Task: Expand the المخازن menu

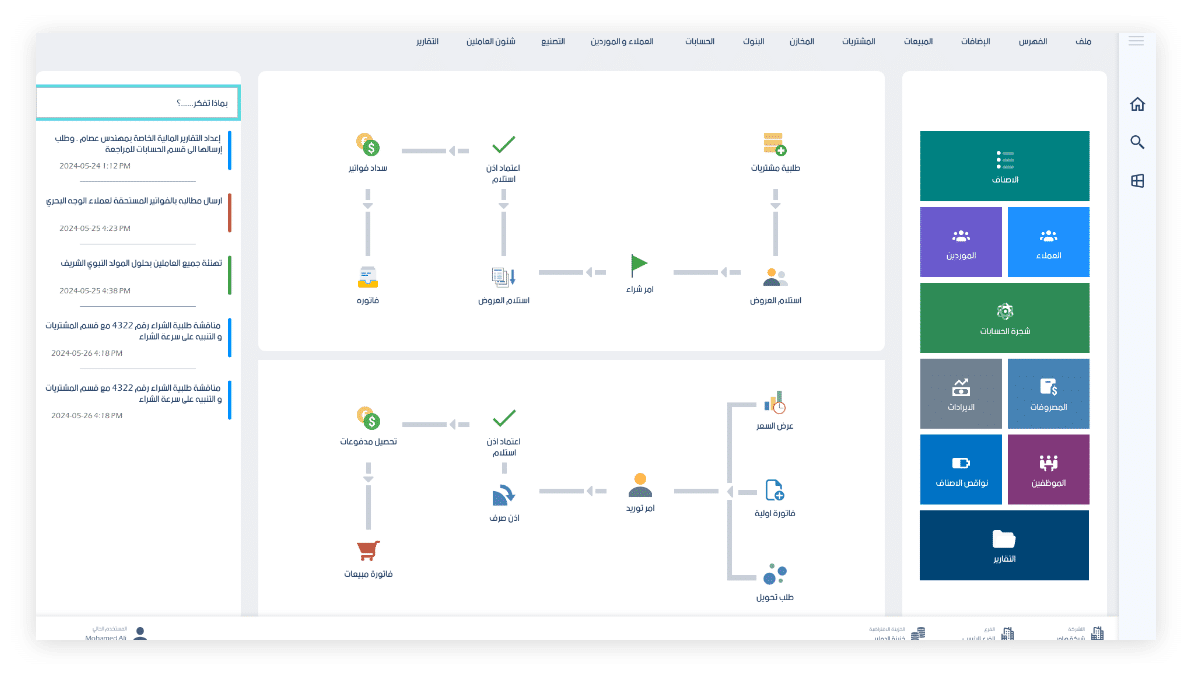Action: point(801,42)
